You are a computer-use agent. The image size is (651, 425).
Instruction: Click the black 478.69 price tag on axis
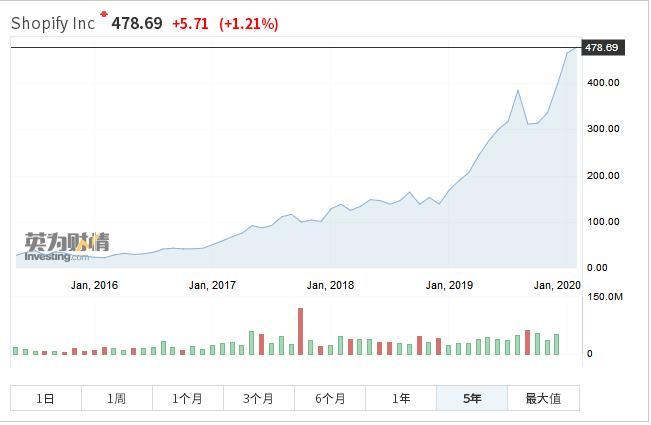click(x=601, y=48)
